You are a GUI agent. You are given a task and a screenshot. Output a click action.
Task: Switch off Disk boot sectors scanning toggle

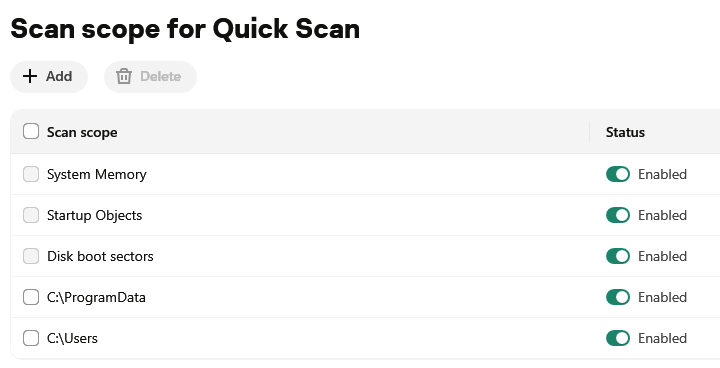click(x=618, y=256)
